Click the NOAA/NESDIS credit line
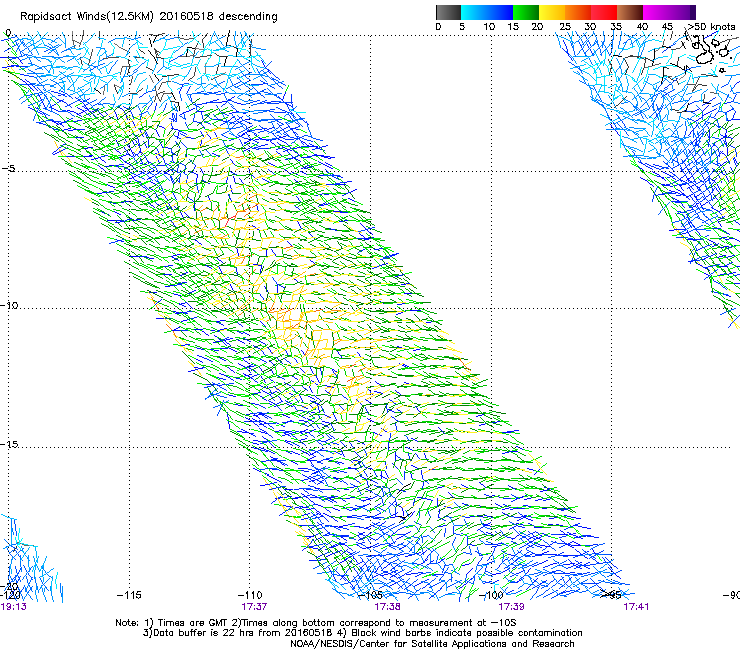740x650 pixels. coord(432,644)
